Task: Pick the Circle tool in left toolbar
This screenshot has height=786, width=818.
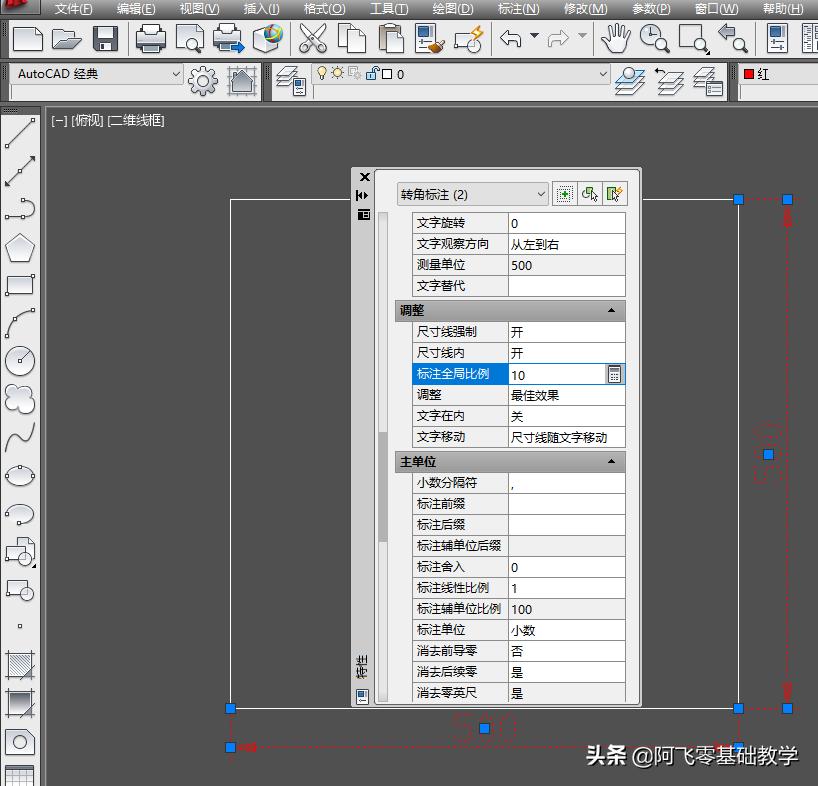Action: coord(20,361)
